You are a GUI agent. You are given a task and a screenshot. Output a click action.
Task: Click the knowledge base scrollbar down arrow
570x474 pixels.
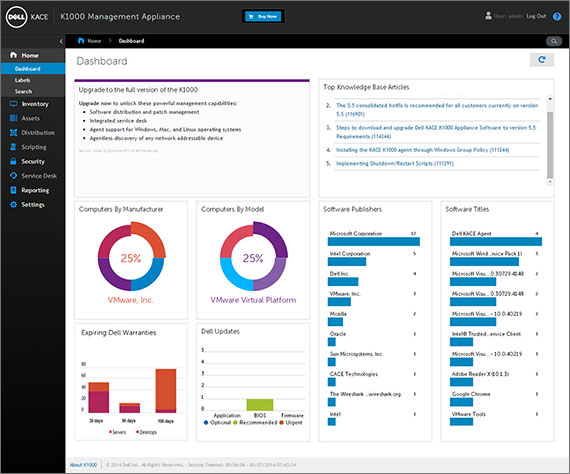(x=550, y=181)
